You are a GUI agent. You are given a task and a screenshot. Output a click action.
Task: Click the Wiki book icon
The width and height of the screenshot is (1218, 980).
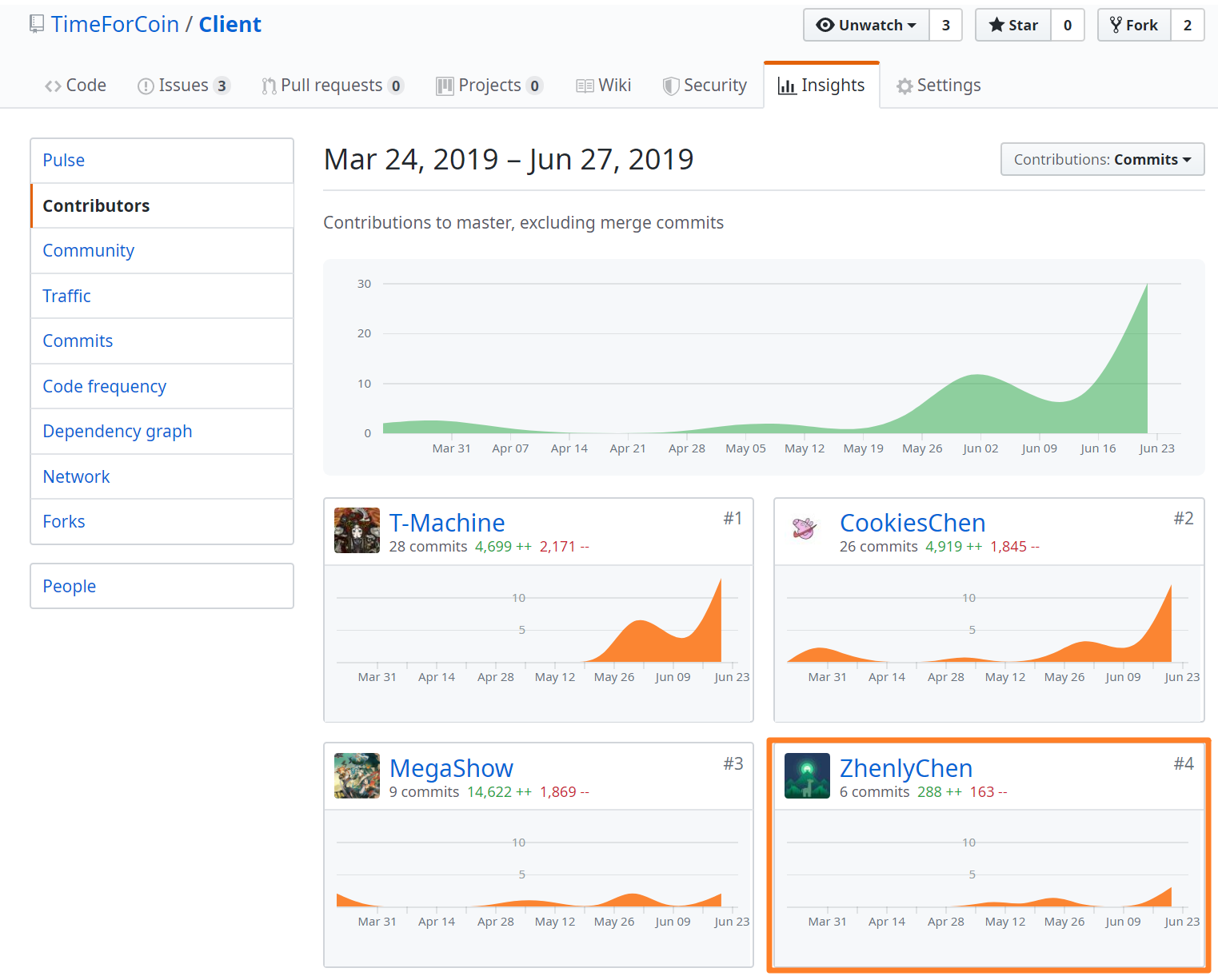pos(585,86)
